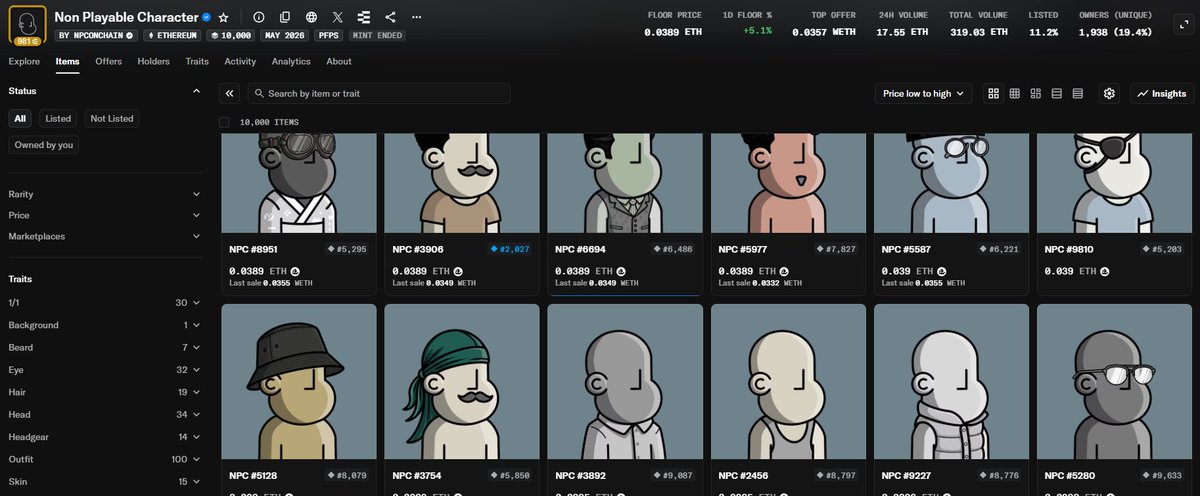
Task: Expand the Marketplaces filter
Action: click(104, 236)
